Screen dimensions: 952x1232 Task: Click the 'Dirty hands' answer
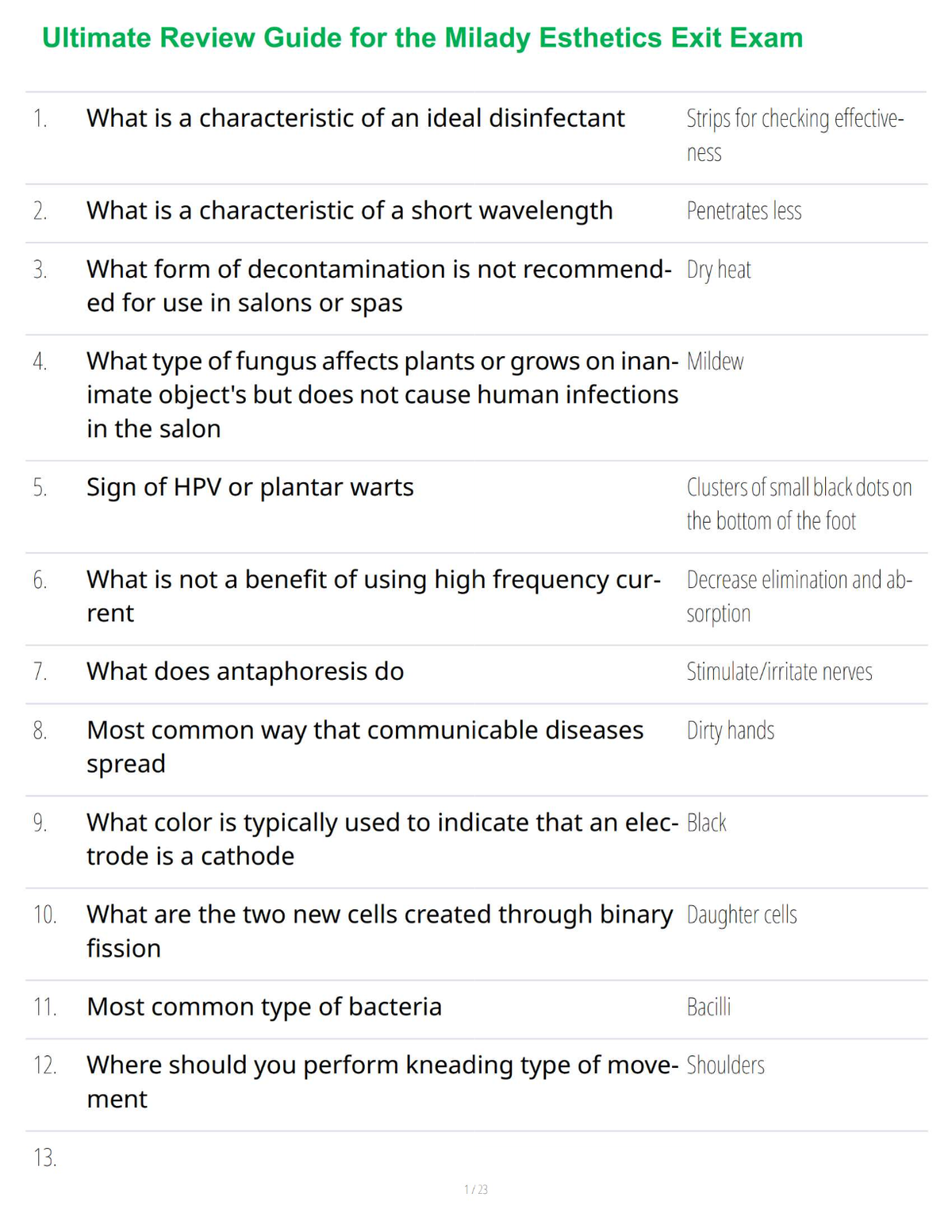[730, 731]
